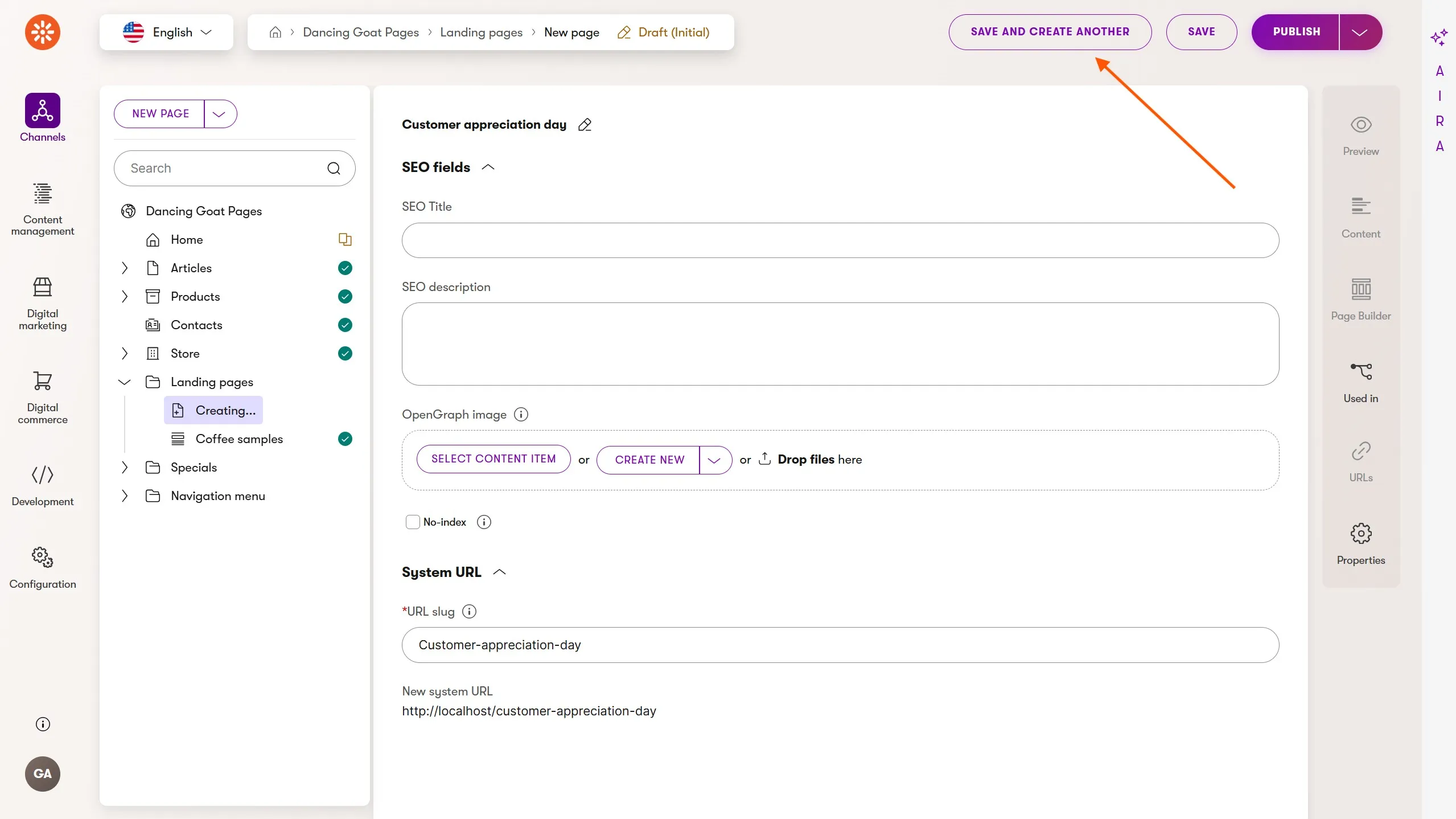
Task: Open the GA user avatar menu
Action: click(43, 773)
